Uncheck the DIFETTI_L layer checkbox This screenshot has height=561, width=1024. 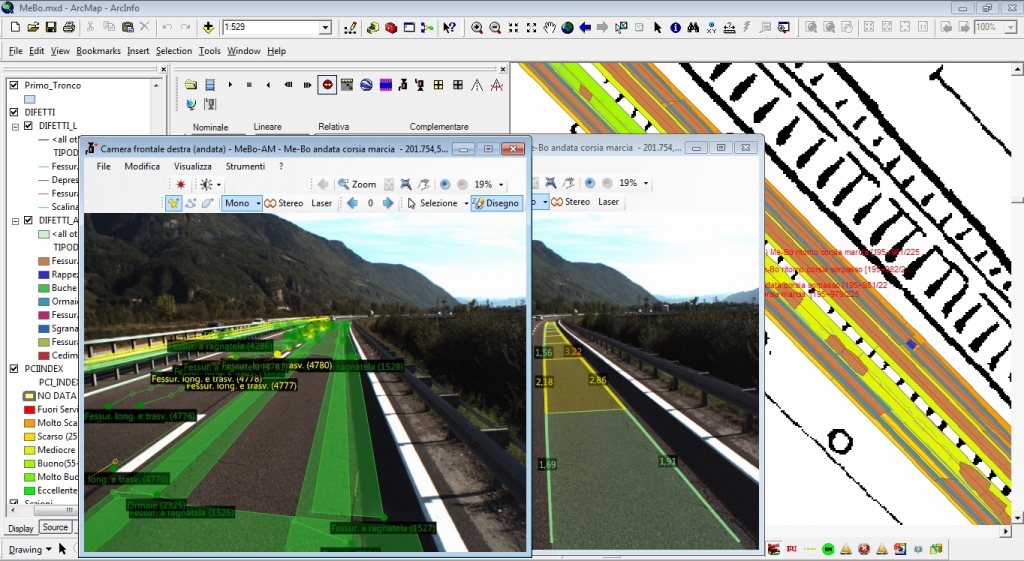pyautogui.click(x=28, y=125)
